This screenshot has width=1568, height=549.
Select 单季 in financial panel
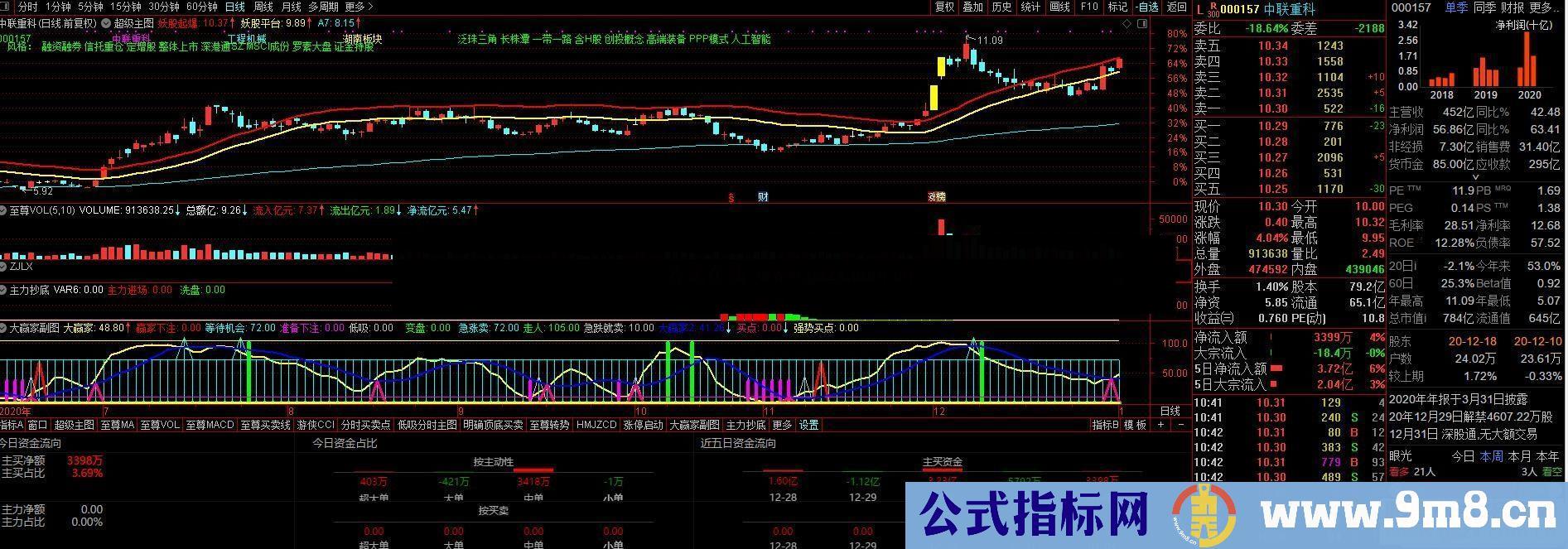[1456, 7]
